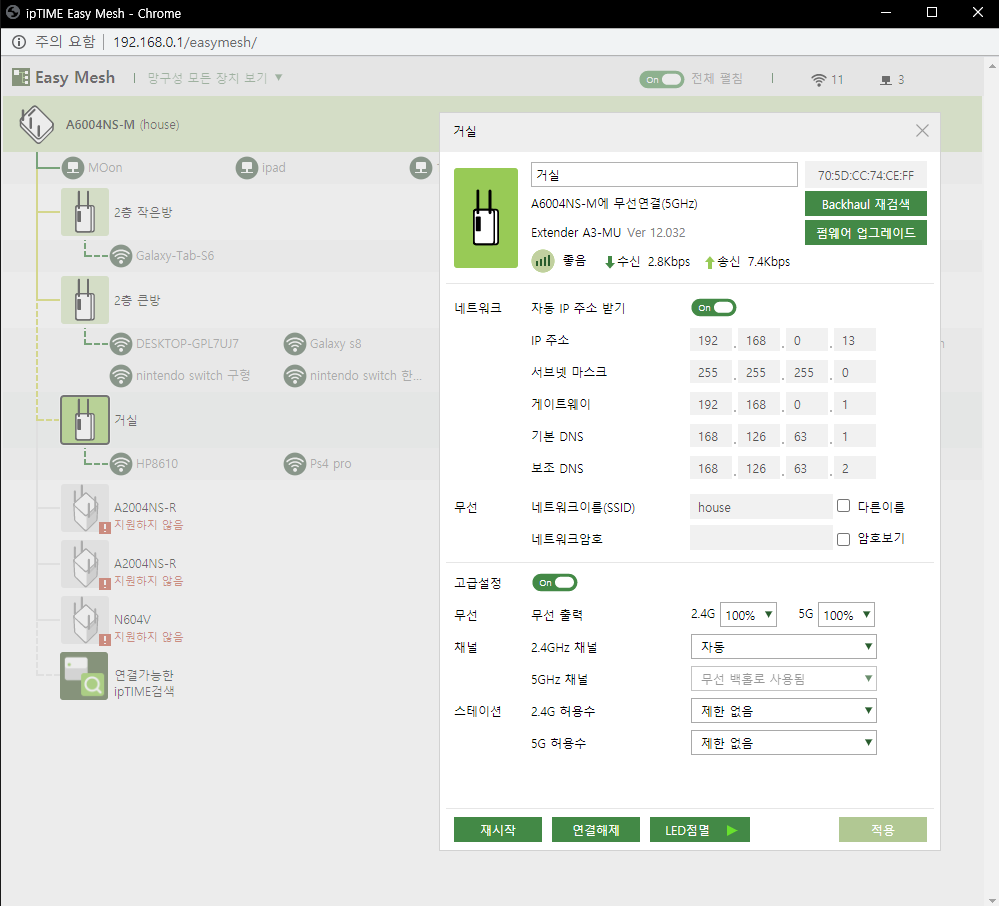Click the 기본 DNS first octet field
The height and width of the screenshot is (906, 999).
pos(710,436)
